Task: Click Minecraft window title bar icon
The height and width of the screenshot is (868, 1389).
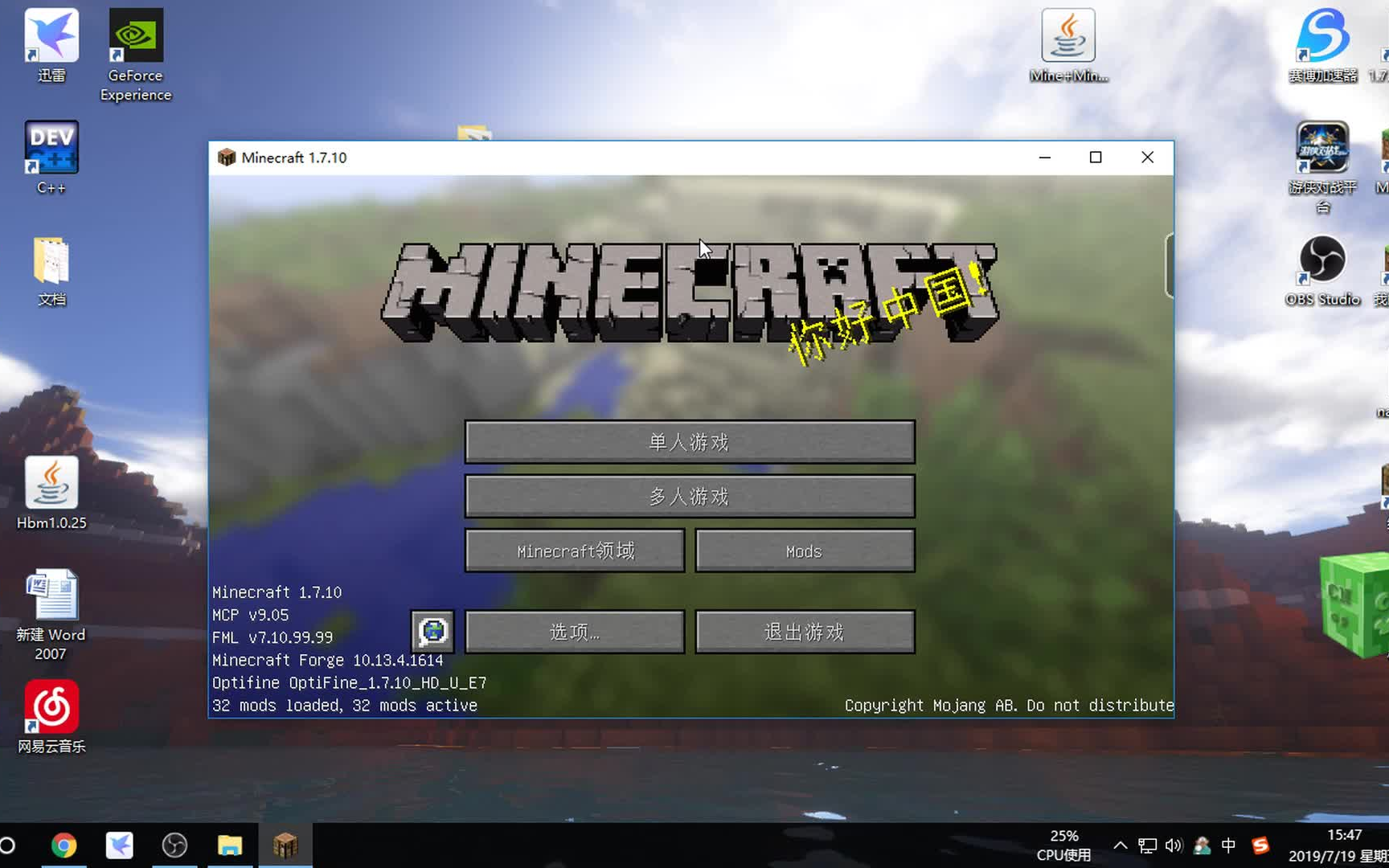Action: [x=227, y=158]
